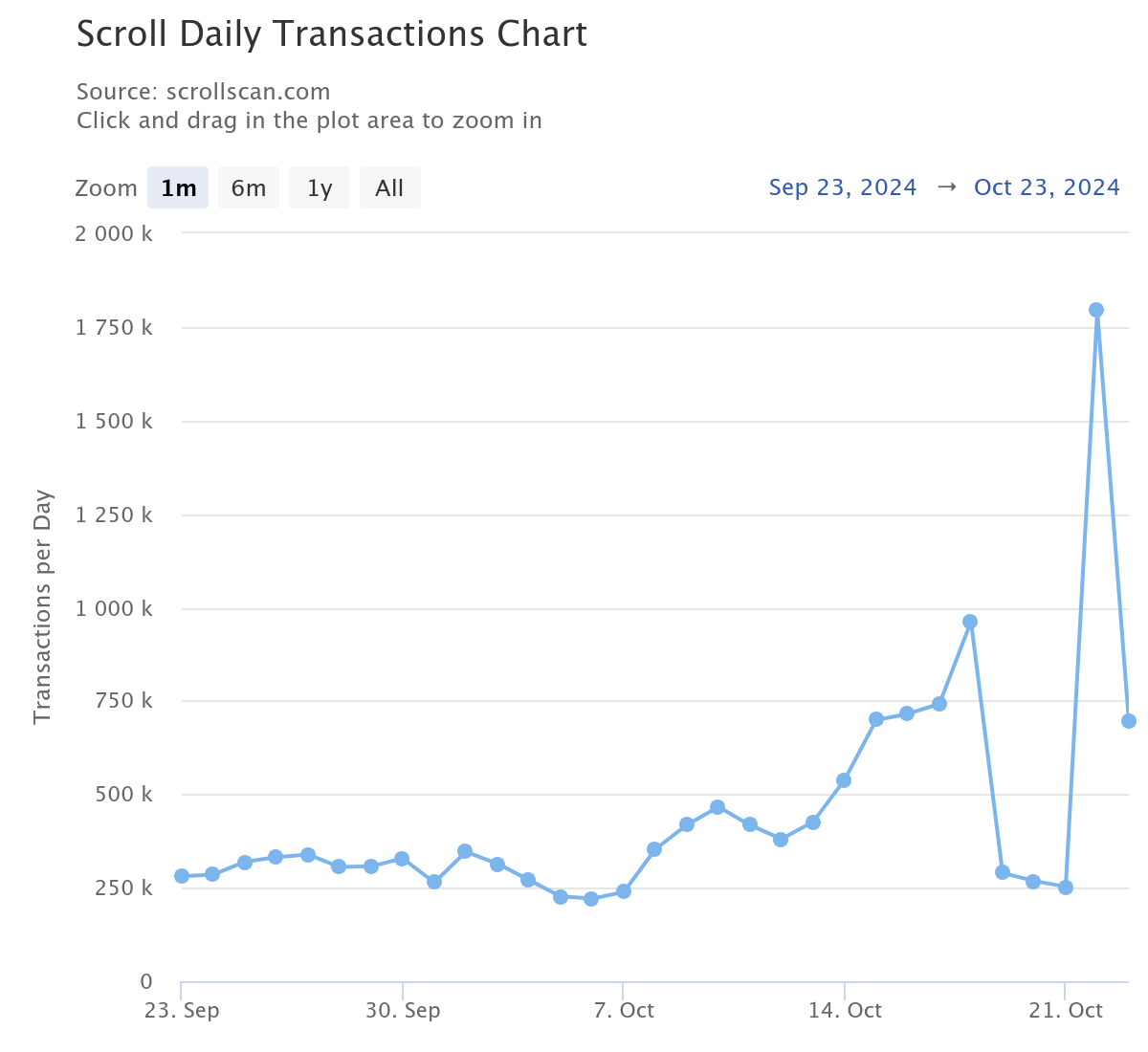Image resolution: width=1148 pixels, height=1052 pixels.
Task: Click the 30. Sep axis label
Action: click(x=404, y=1010)
